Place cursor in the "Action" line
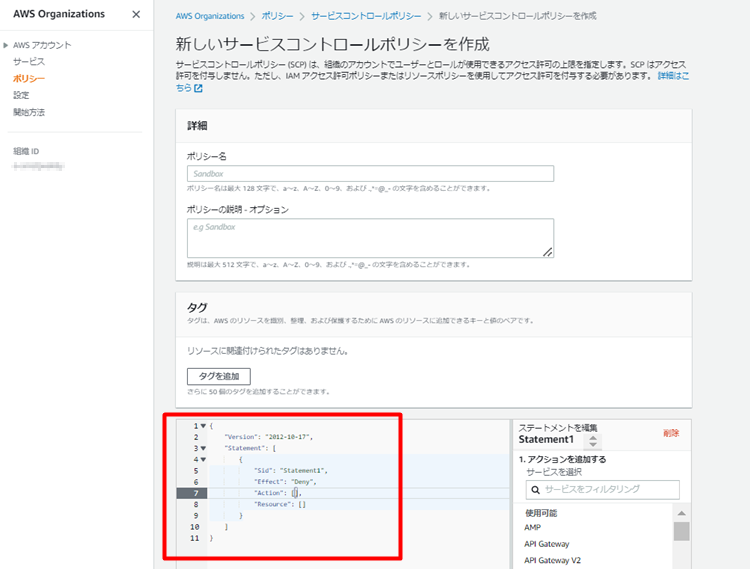This screenshot has width=750, height=569. coord(278,493)
